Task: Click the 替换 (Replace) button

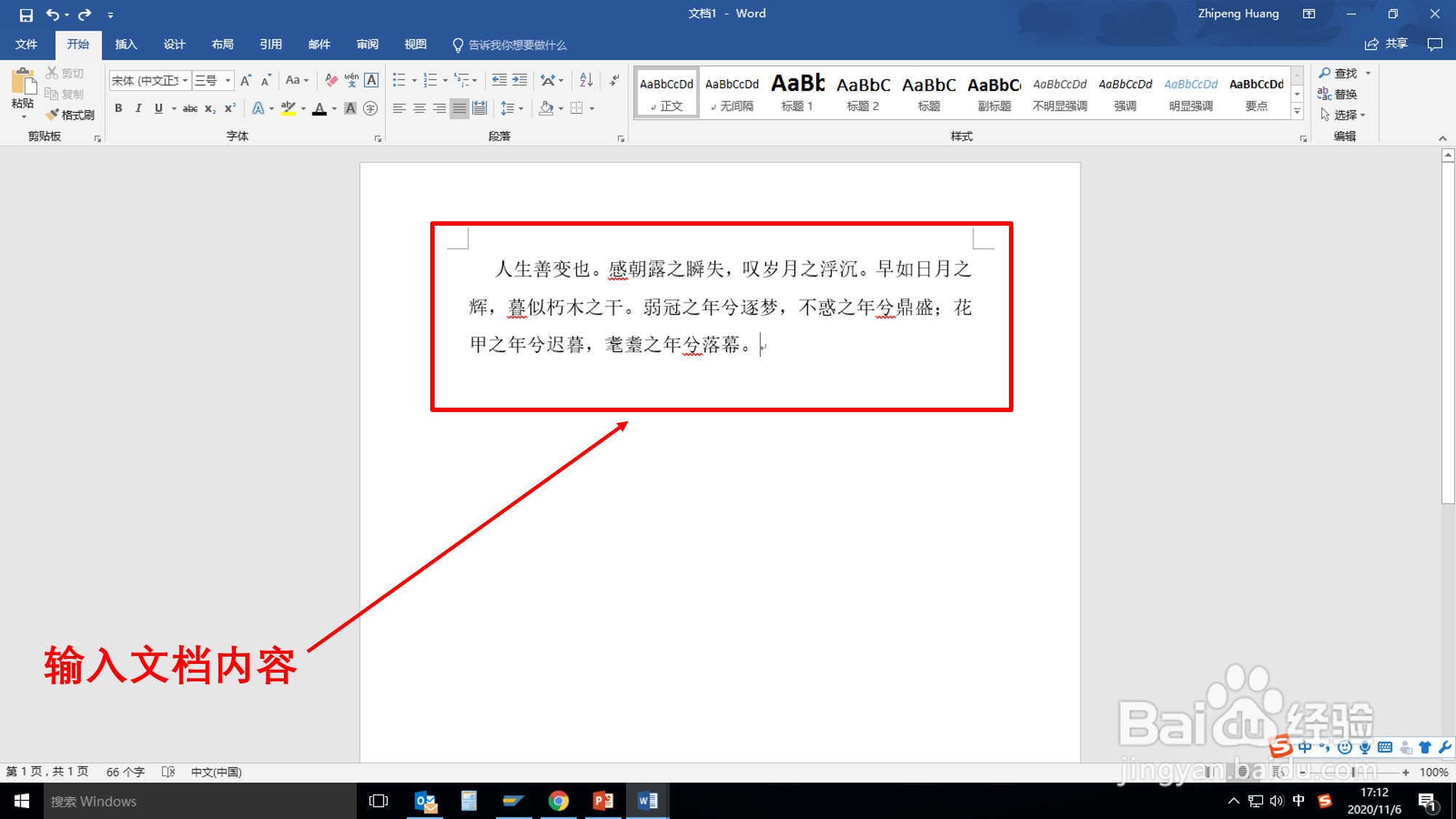Action: (x=1338, y=94)
